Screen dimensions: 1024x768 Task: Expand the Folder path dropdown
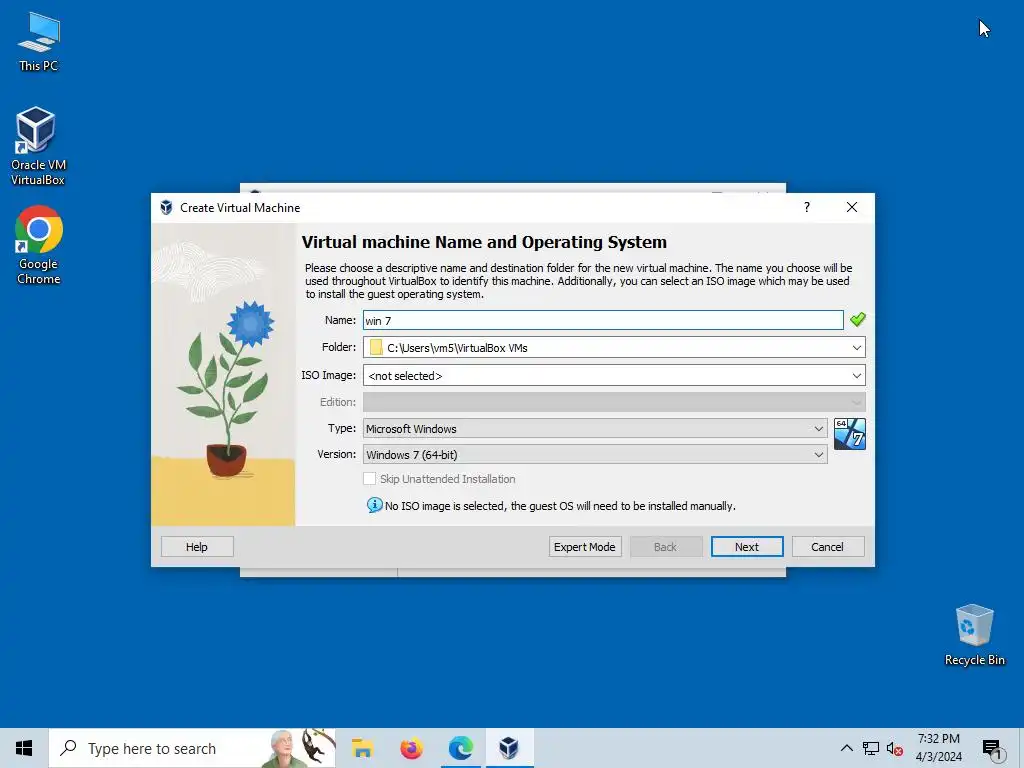(x=857, y=347)
